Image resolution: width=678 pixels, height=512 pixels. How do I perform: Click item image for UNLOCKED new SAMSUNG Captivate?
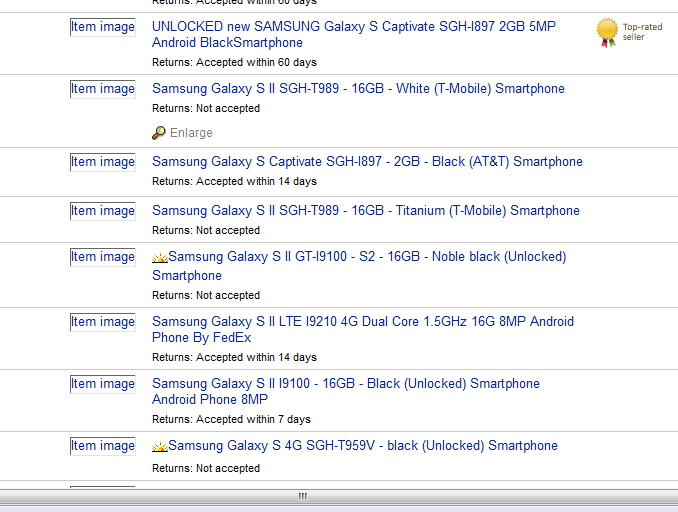103,27
